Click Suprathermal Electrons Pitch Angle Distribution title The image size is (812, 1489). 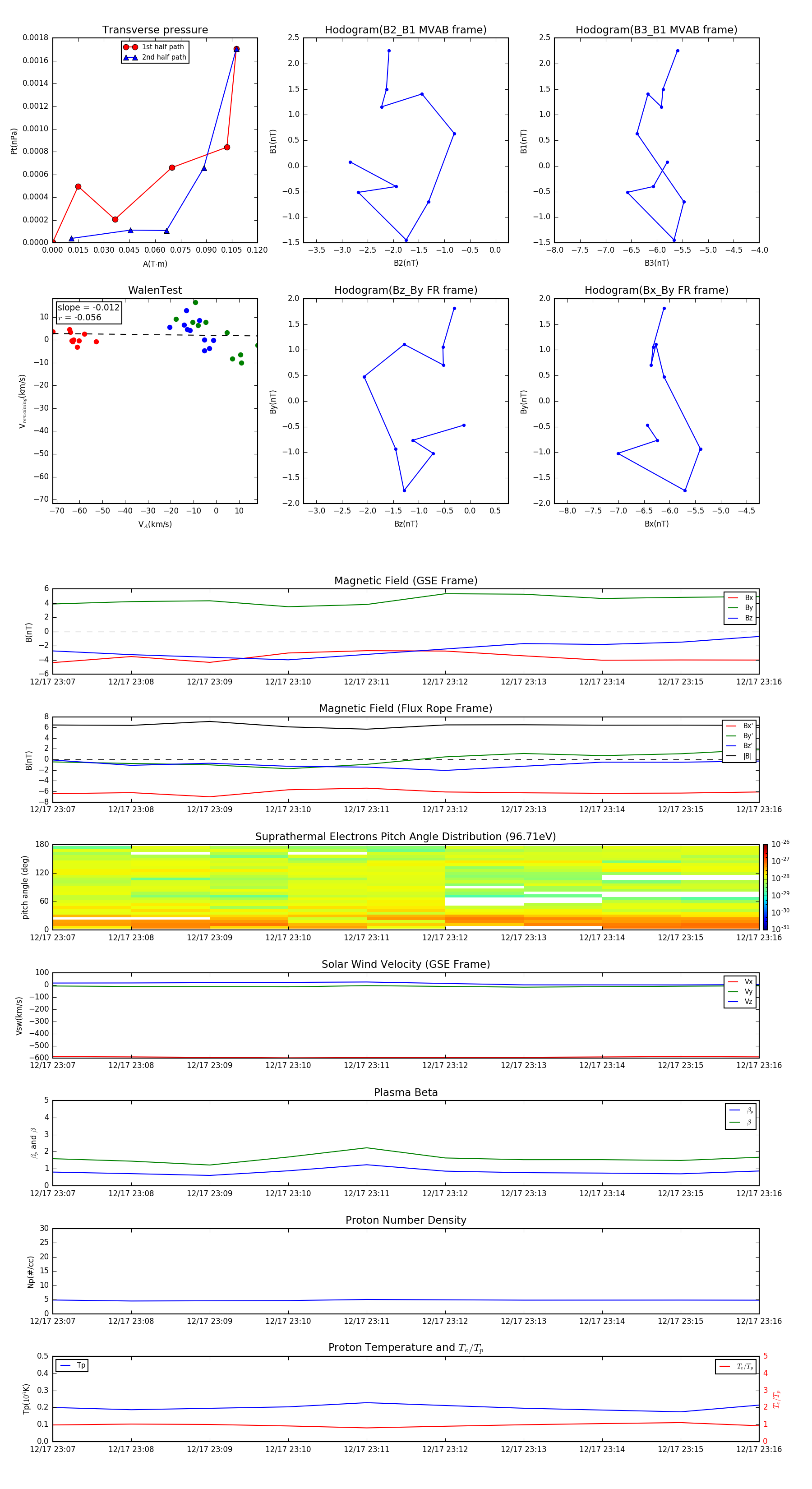[406, 837]
